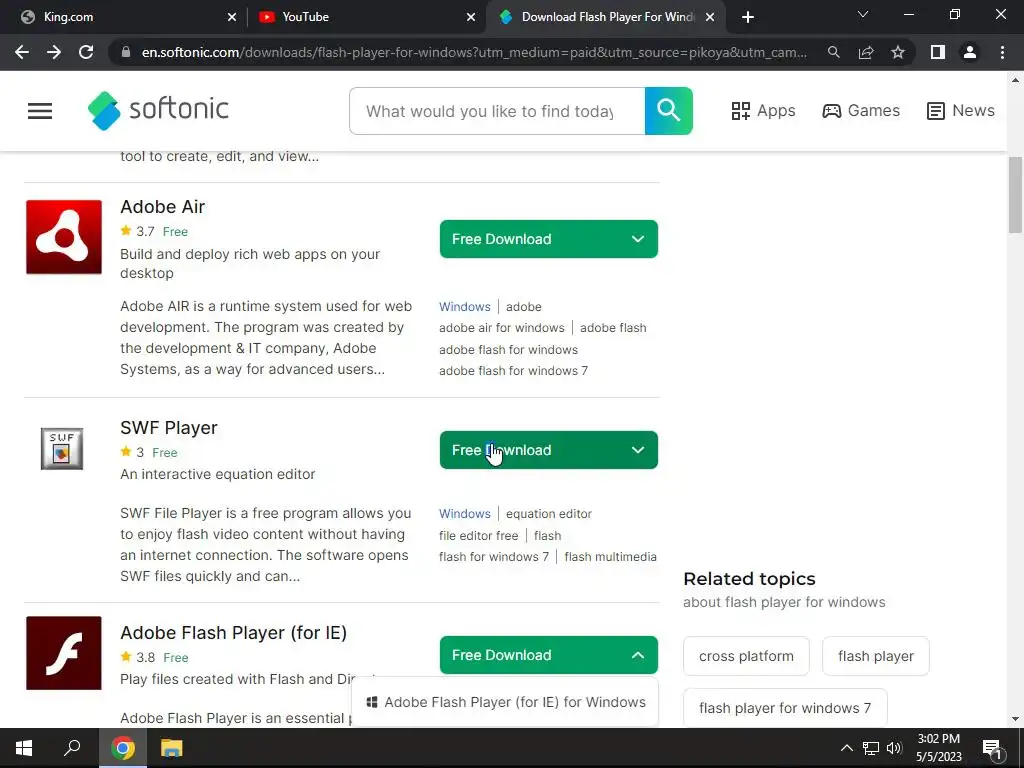Click 'flash player for windows 7' topic
Screen dimensions: 1024x768
tap(785, 708)
